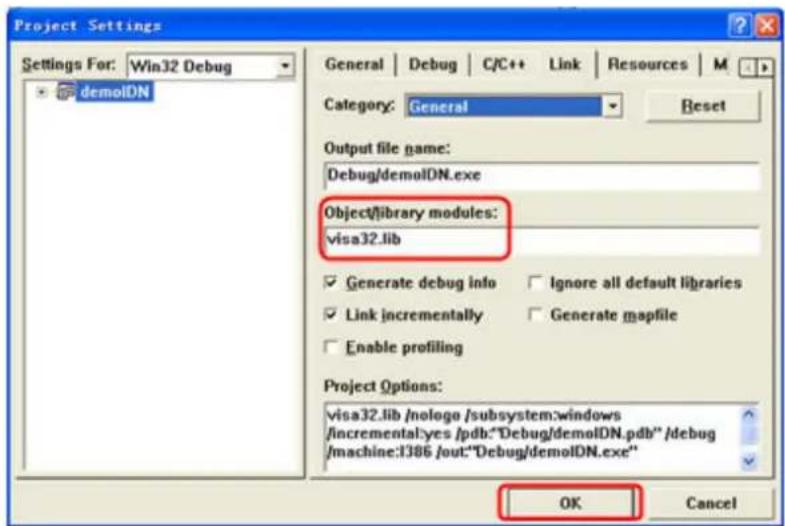This screenshot has width=785, height=526.
Task: Click the Object/library modules field
Action: tap(541, 240)
